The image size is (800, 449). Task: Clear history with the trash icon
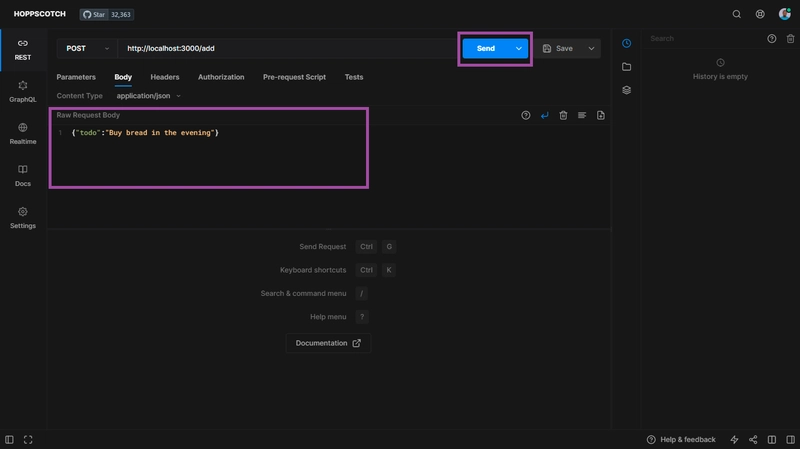(x=790, y=39)
